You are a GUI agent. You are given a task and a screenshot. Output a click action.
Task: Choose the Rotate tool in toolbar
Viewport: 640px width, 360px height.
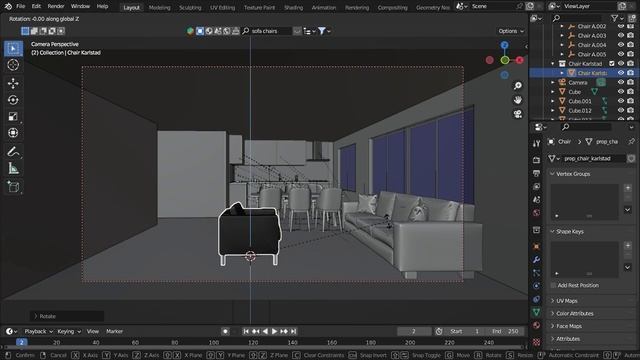coord(13,100)
